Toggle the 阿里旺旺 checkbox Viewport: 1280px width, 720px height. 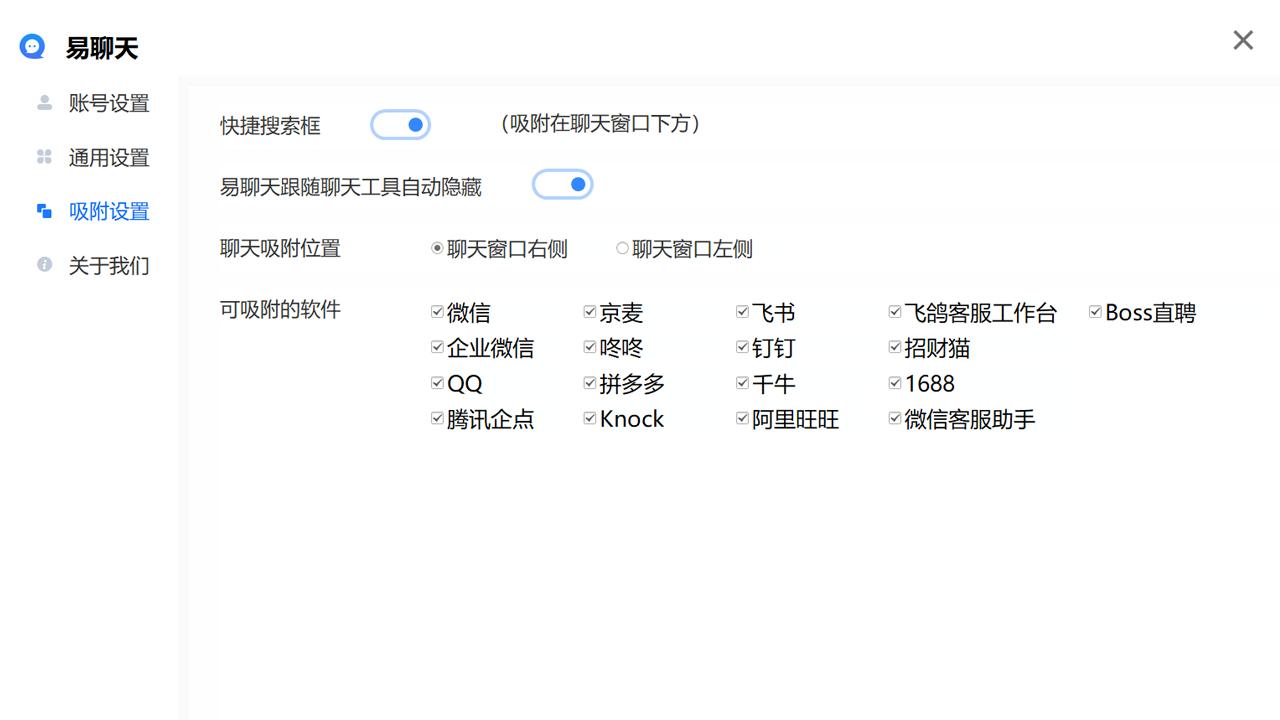click(742, 418)
